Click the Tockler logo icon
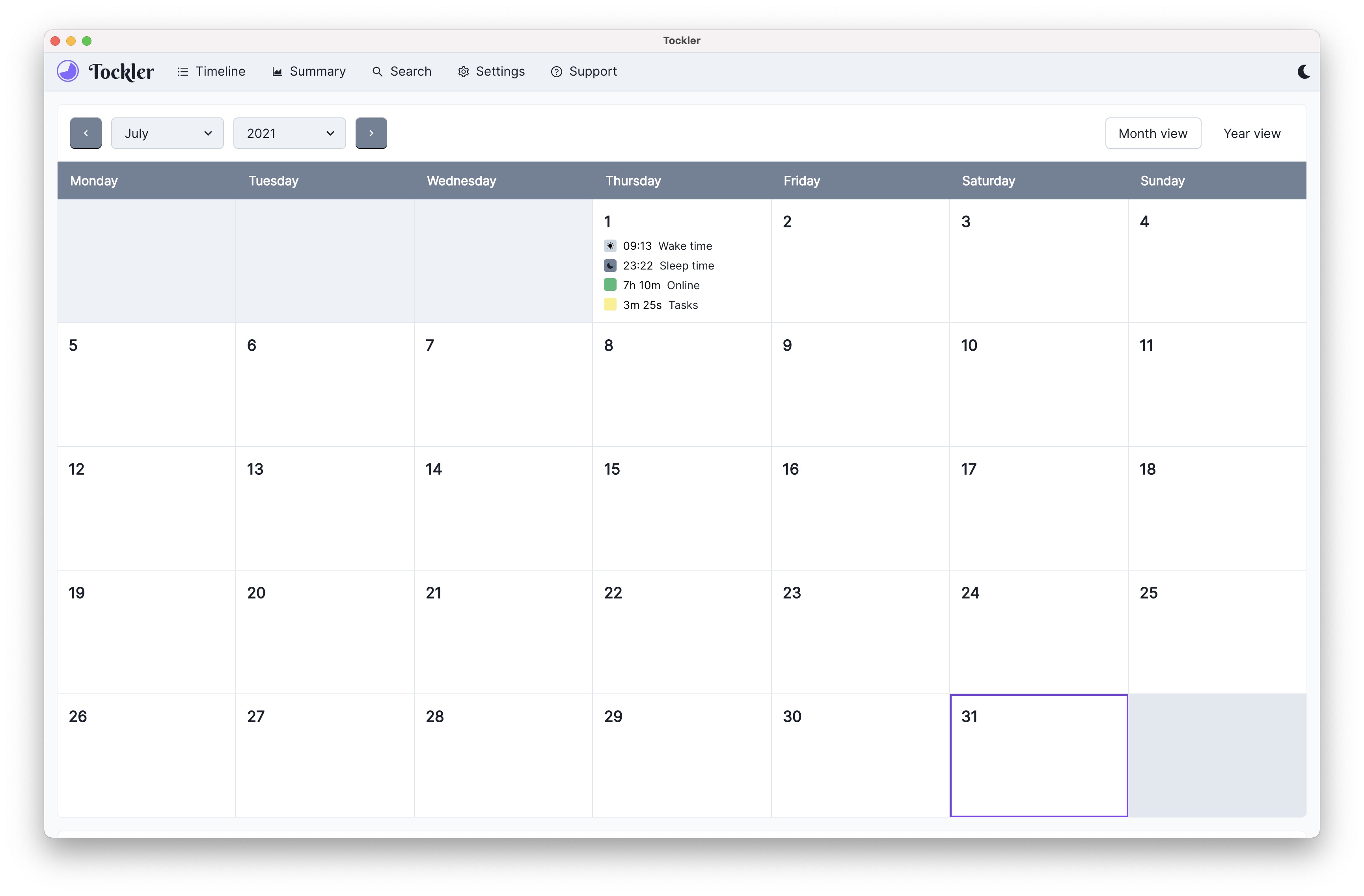This screenshot has height=896, width=1364. click(x=68, y=71)
